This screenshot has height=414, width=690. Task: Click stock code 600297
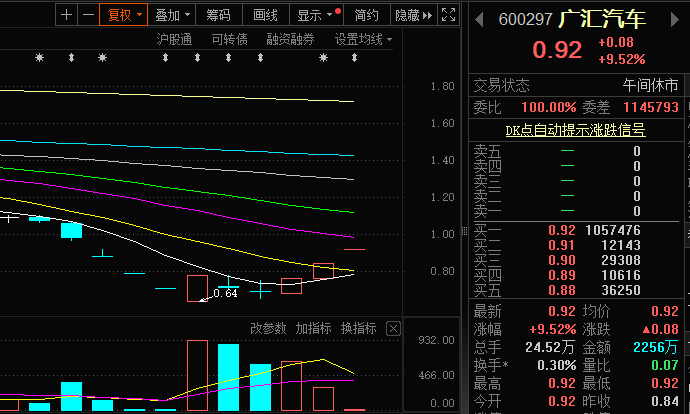(525, 20)
